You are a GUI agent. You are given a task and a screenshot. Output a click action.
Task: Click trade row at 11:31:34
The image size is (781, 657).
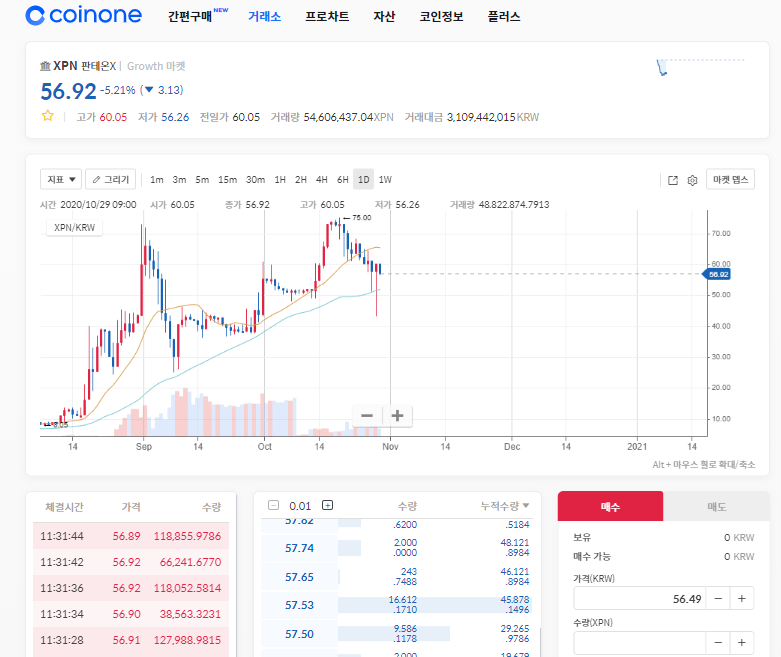click(131, 614)
